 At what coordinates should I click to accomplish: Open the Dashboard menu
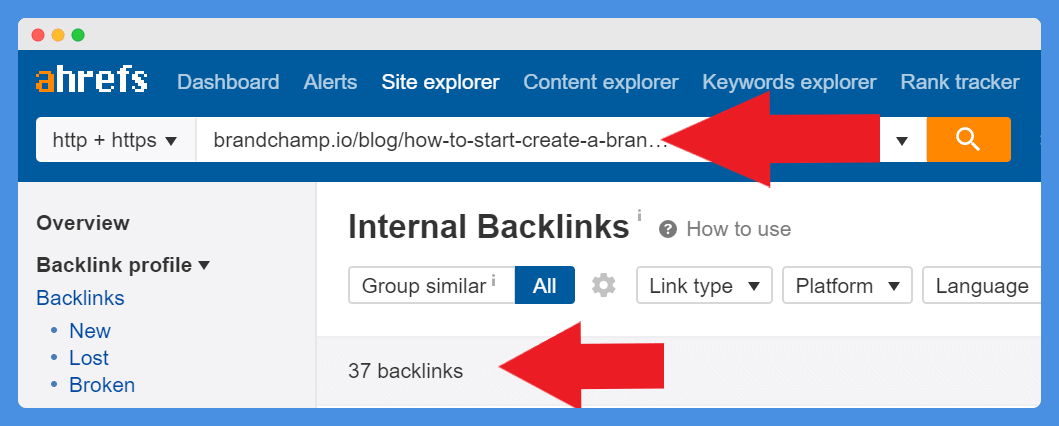pos(228,82)
